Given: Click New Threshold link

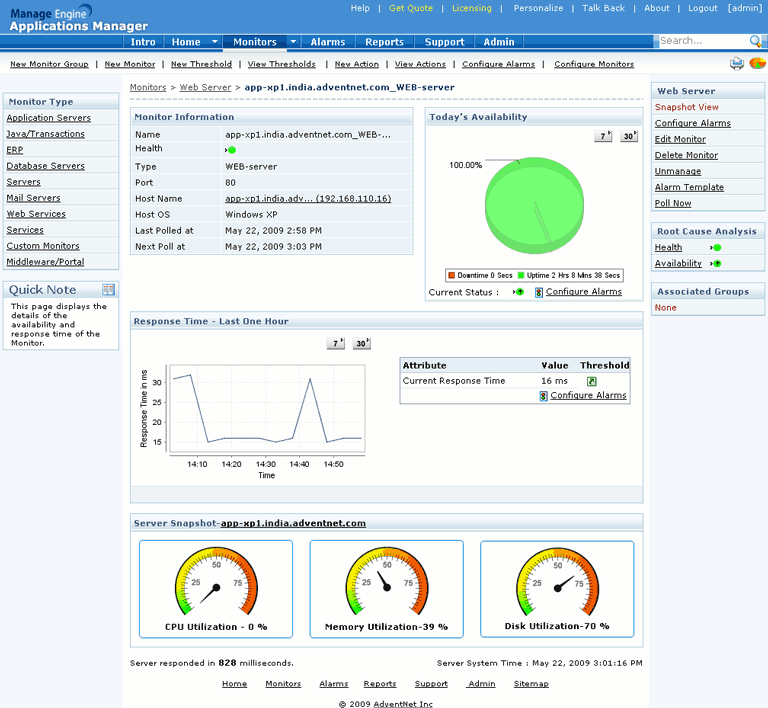Looking at the screenshot, I should tap(201, 64).
